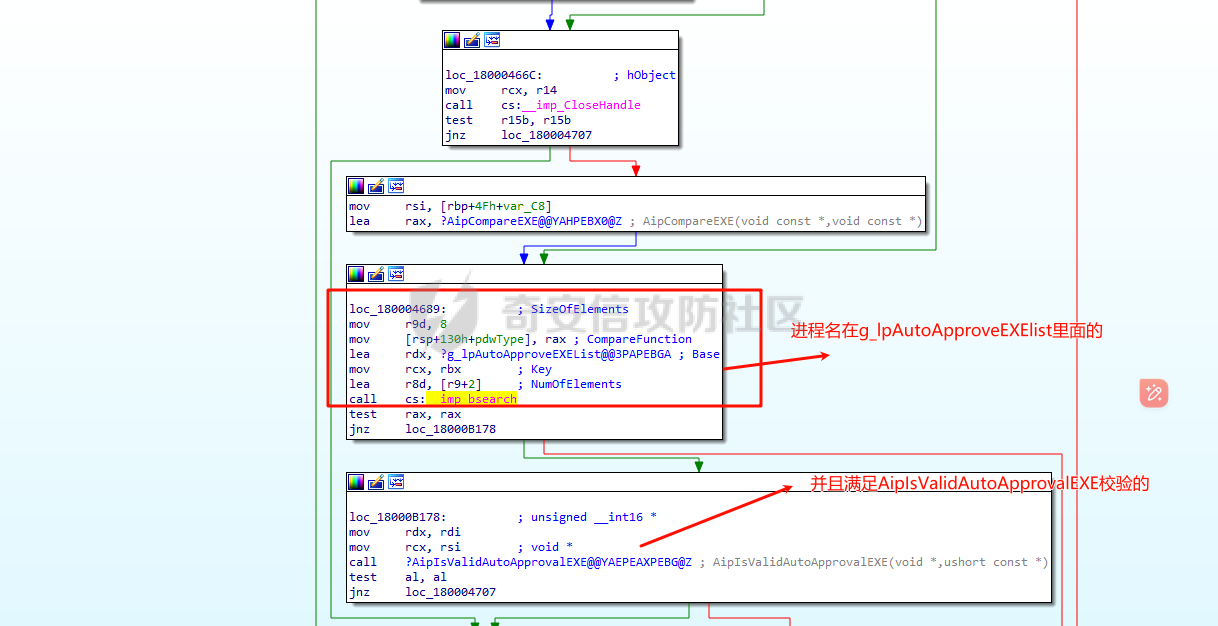Click 'jnz loc_180004707' under CloseHandle
This screenshot has width=1218, height=626.
click(x=519, y=135)
